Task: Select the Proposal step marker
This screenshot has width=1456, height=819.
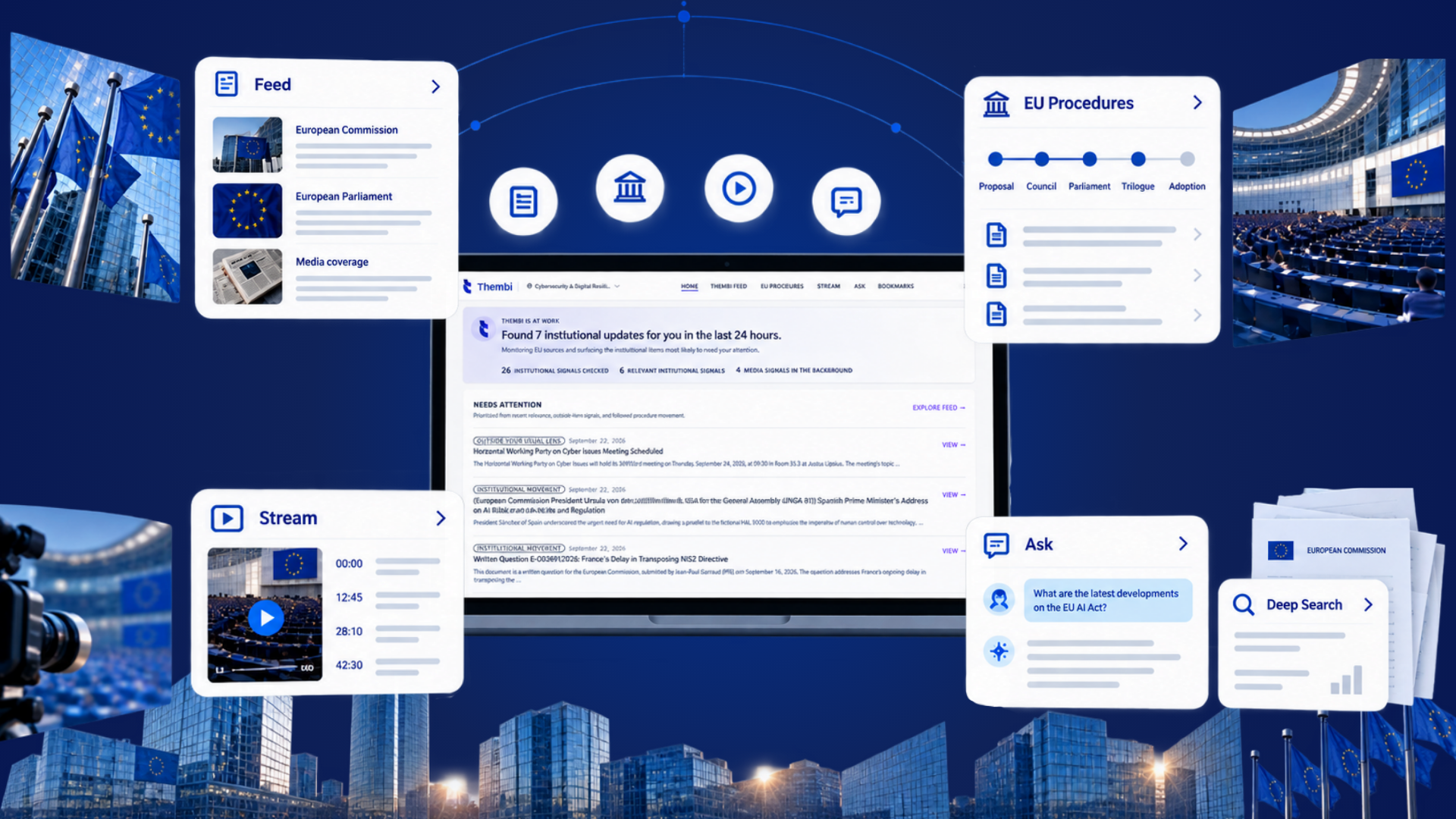Action: [996, 158]
